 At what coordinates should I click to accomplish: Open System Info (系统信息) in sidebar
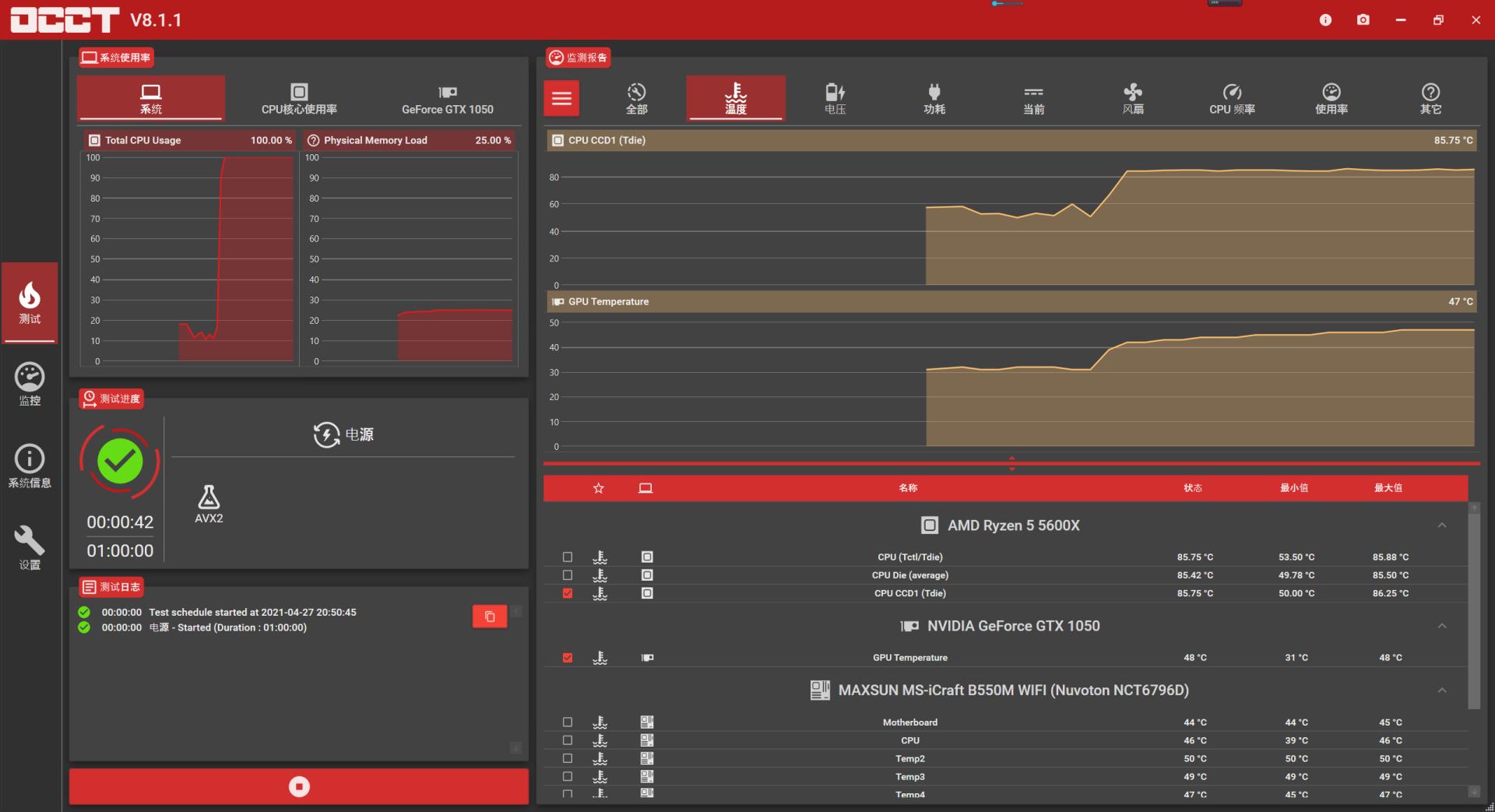(x=30, y=466)
